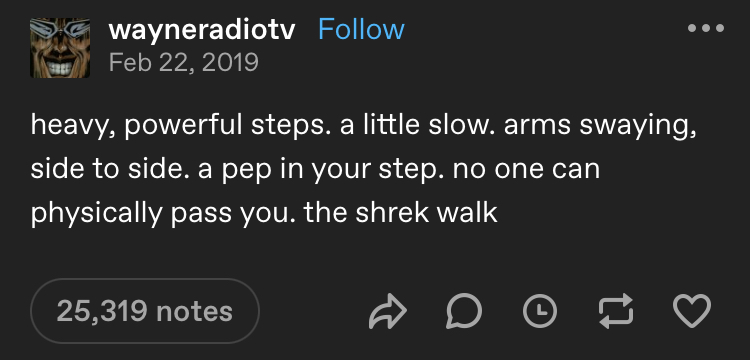Reply using the speech bubble icon
This screenshot has height=360, width=750.
click(x=464, y=311)
